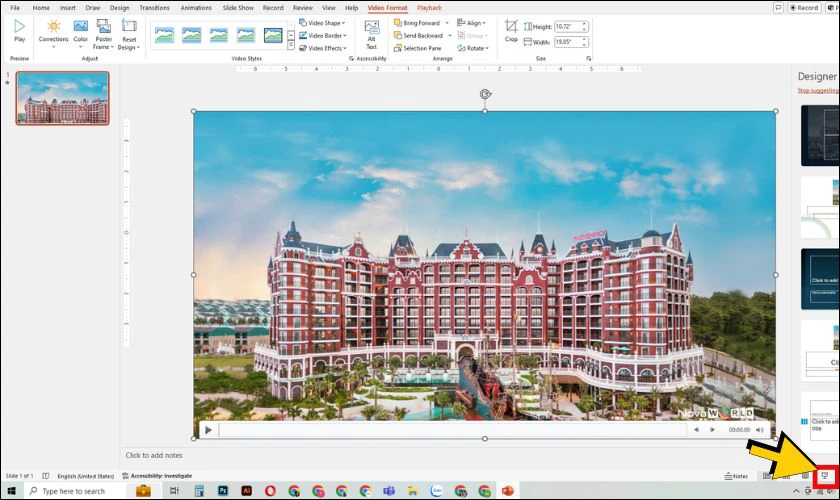This screenshot has height=500, width=840.
Task: Toggle the Notes pane button
Action: (x=736, y=476)
